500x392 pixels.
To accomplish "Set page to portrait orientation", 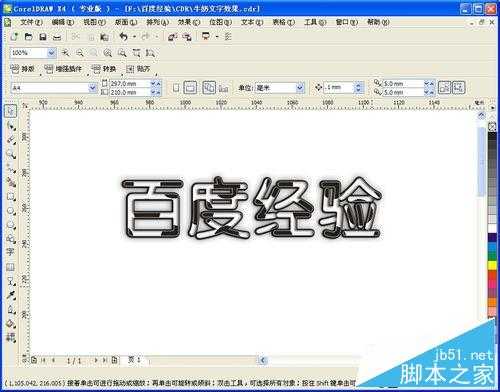I will tap(176, 88).
